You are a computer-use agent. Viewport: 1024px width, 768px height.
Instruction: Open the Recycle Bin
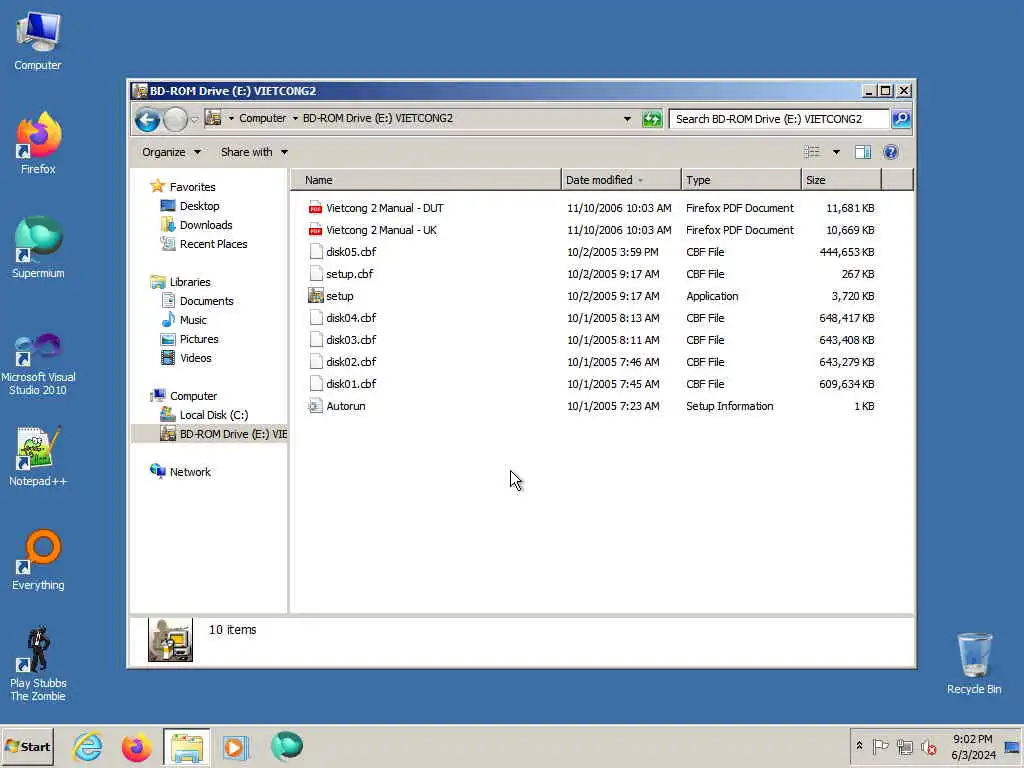(974, 664)
